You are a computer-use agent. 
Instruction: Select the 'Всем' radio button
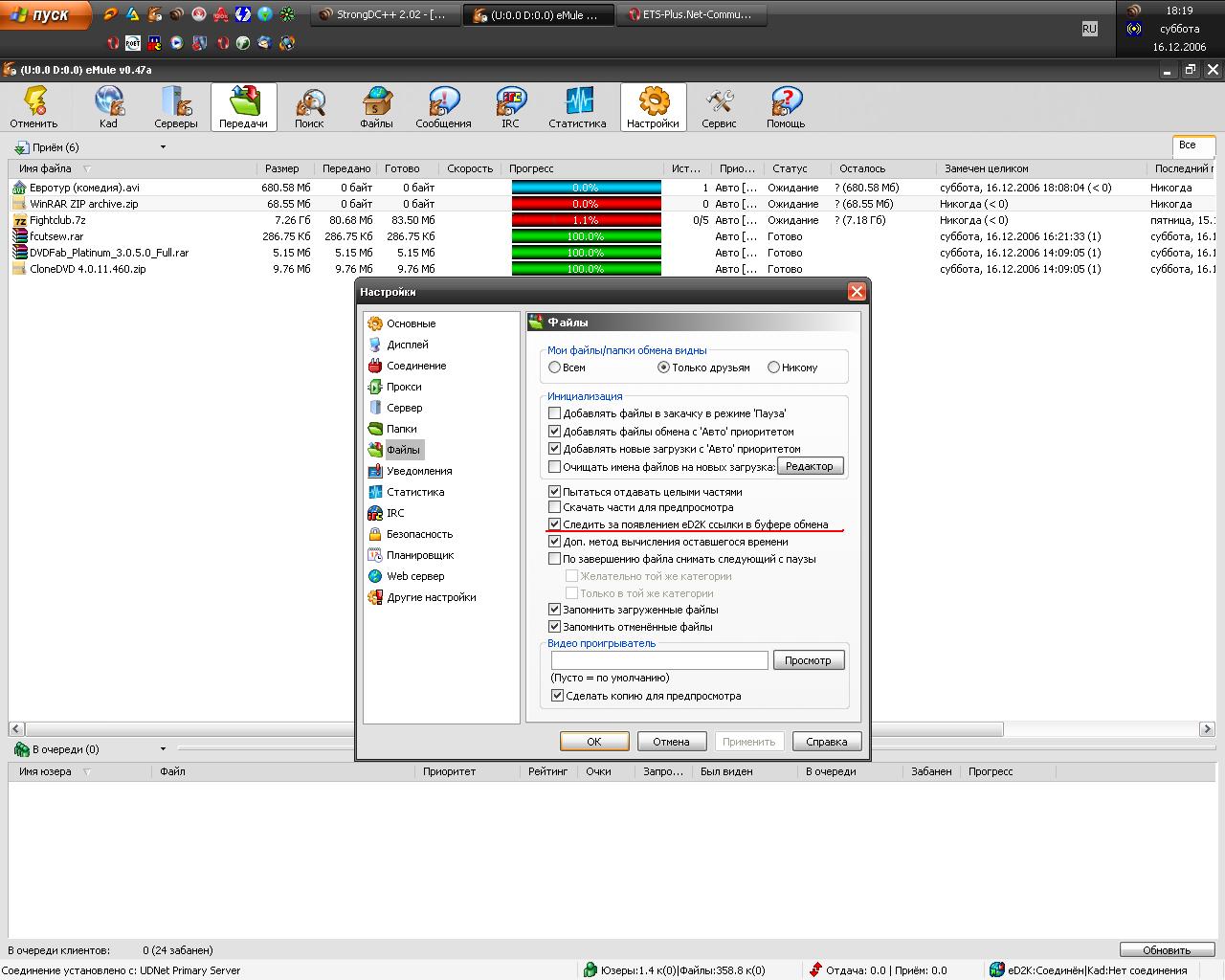(x=555, y=367)
